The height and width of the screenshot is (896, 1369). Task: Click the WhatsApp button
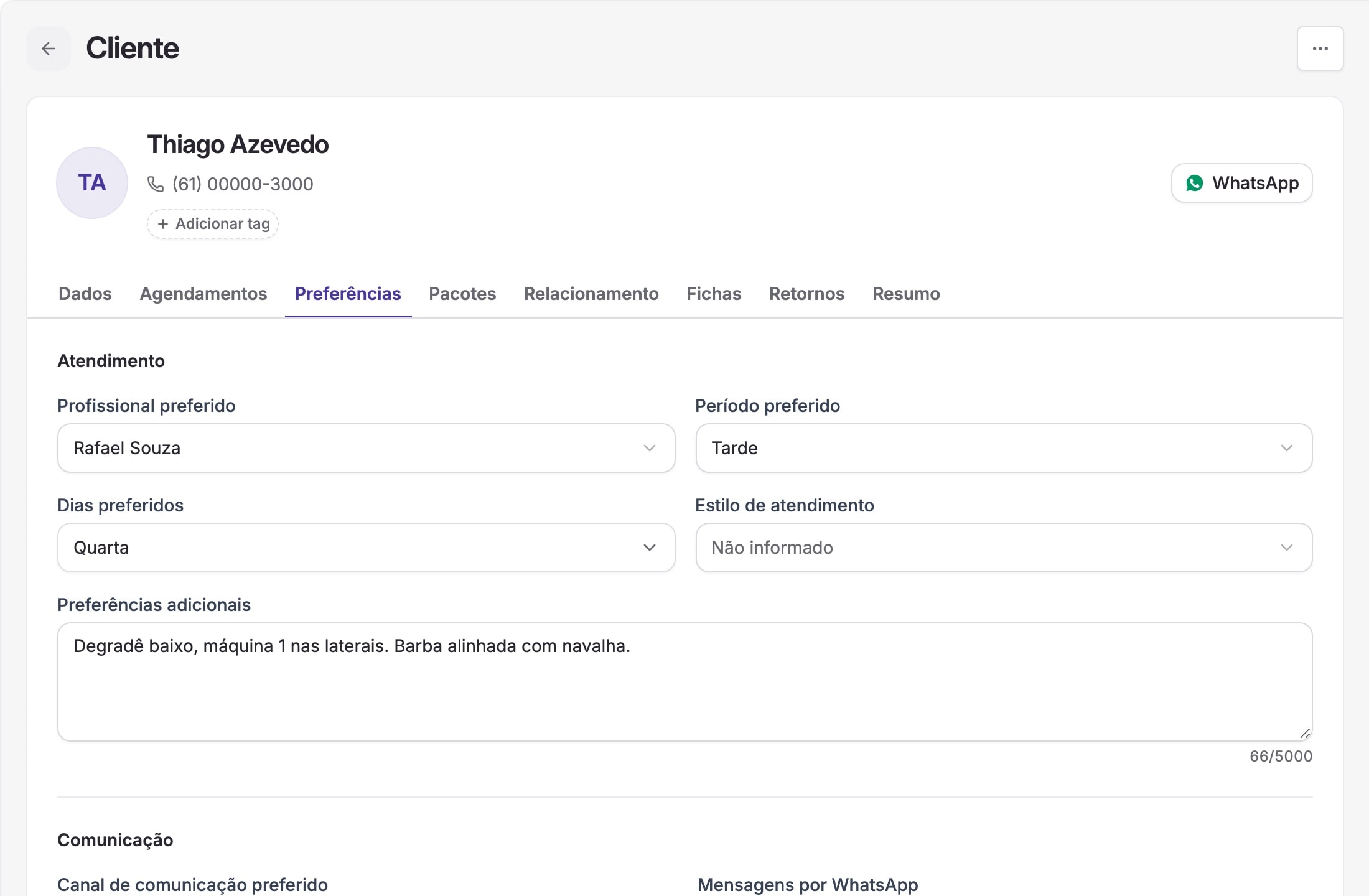pos(1242,183)
